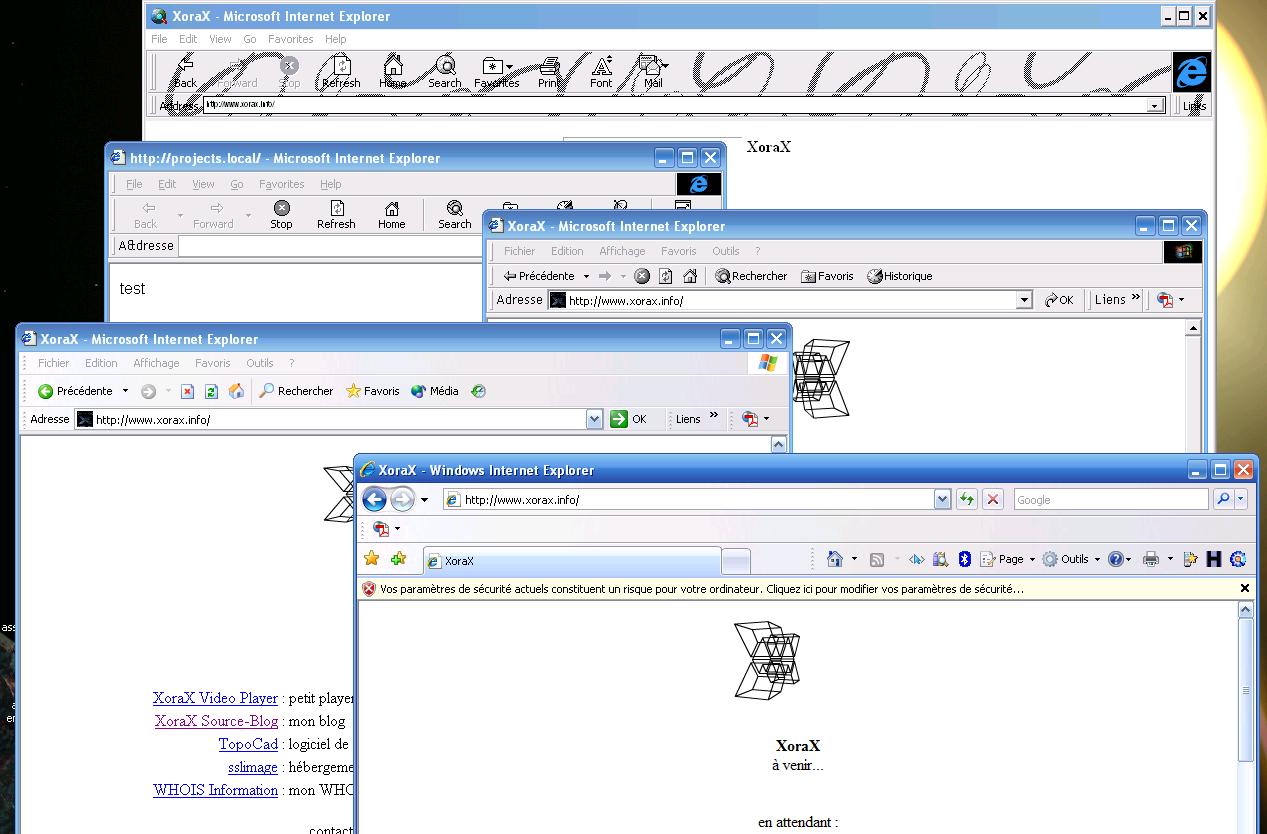Viewport: 1267px width, 834px height.
Task: Expand address dropdown in the Historique window
Action: coord(1024,300)
